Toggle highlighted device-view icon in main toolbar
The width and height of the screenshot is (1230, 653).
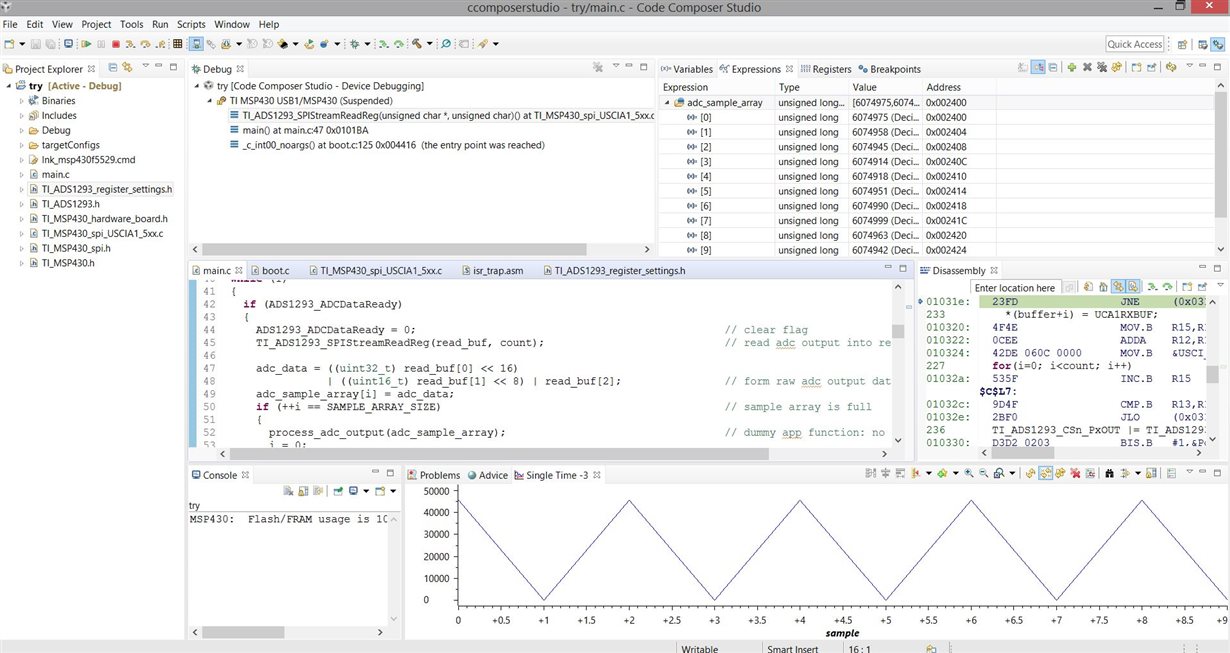pyautogui.click(x=196, y=44)
